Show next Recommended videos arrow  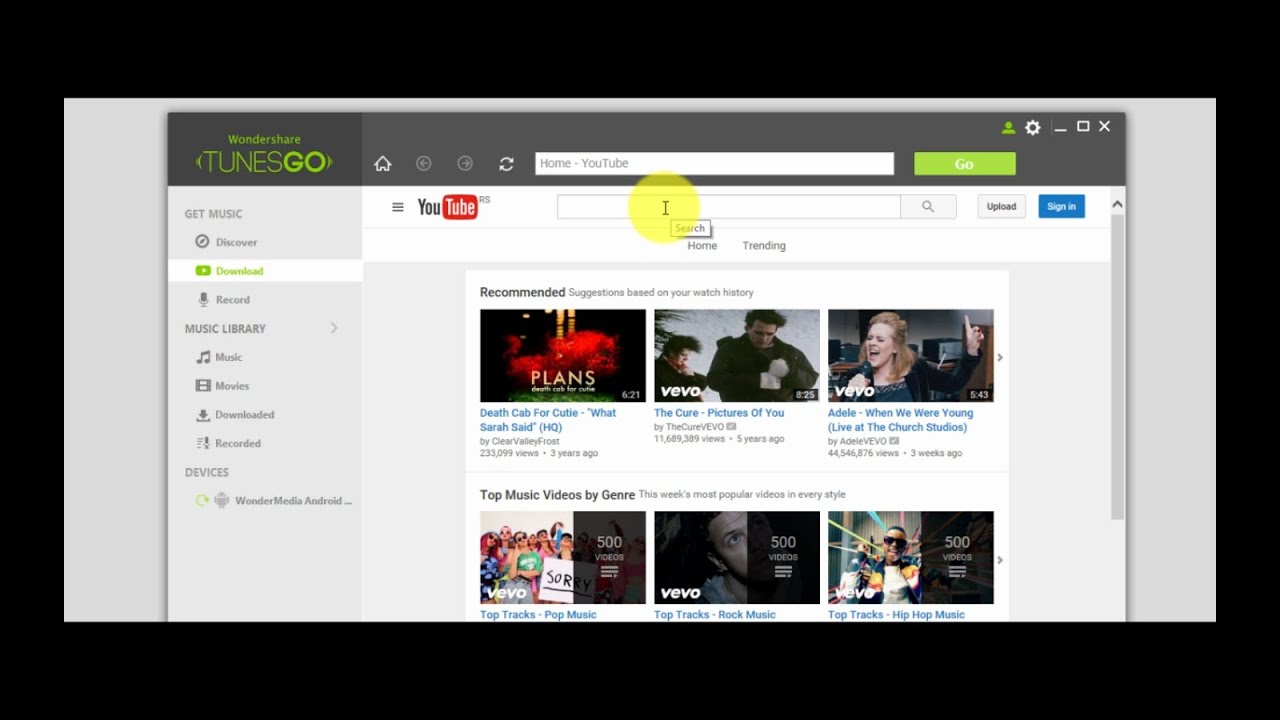coord(1000,357)
